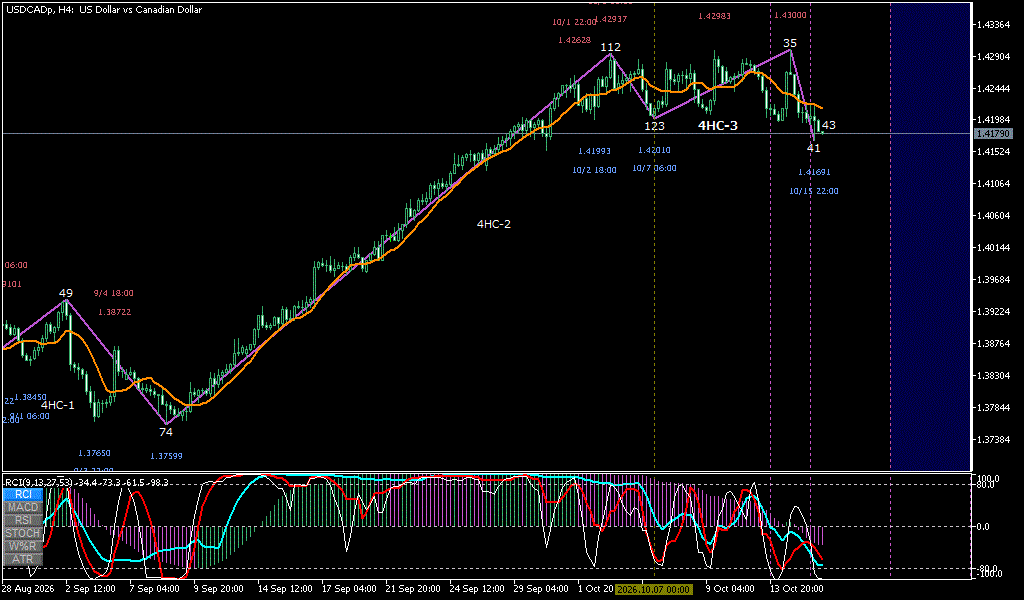The height and width of the screenshot is (600, 1024).
Task: Click the '4HC-2' wave label
Action: [x=494, y=224]
